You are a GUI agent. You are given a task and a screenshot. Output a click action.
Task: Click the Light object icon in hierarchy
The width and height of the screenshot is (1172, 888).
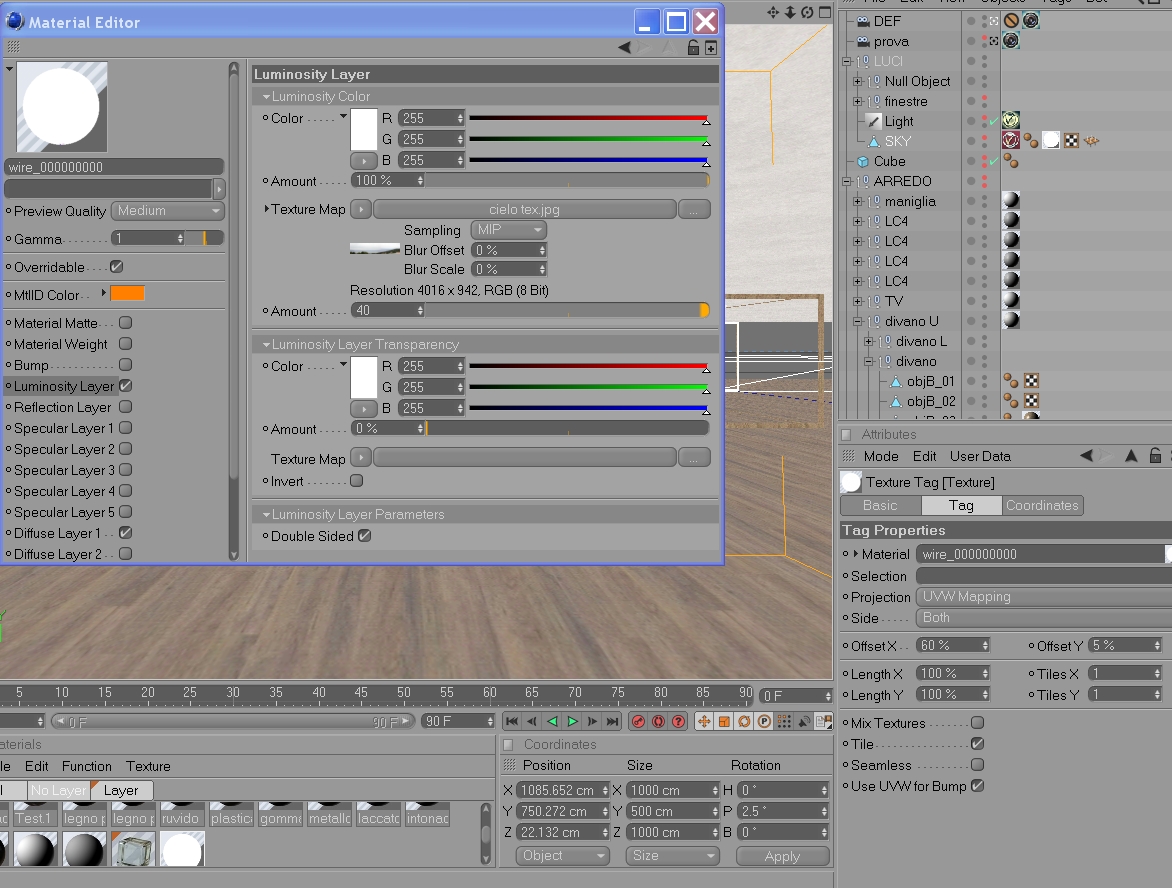click(873, 121)
